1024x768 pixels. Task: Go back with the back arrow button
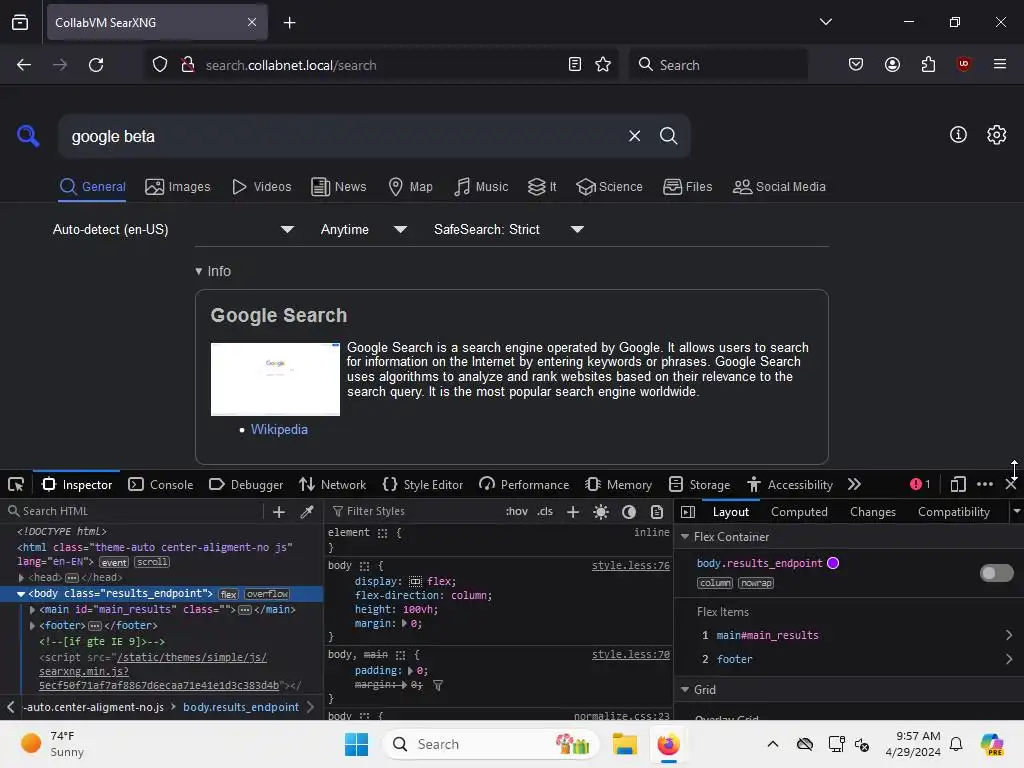(x=24, y=65)
